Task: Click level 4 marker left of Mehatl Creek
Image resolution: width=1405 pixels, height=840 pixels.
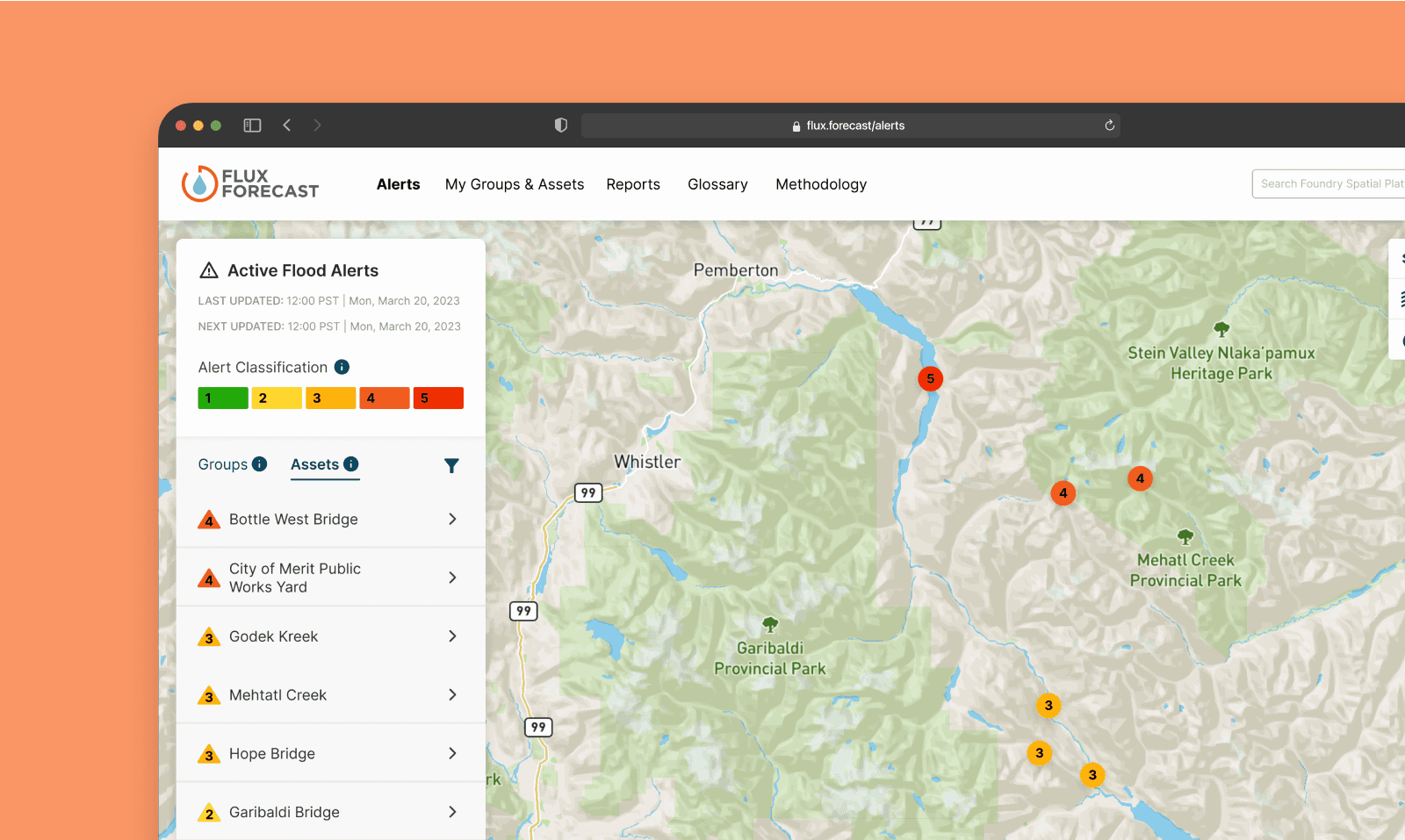Action: coord(1063,492)
